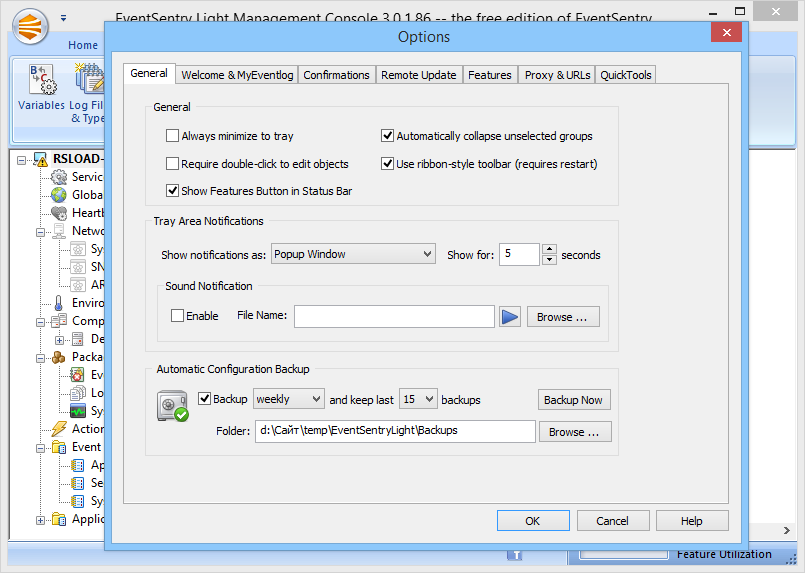The width and height of the screenshot is (805, 573).
Task: Select the Global options globe icon in tree
Action: tap(59, 195)
